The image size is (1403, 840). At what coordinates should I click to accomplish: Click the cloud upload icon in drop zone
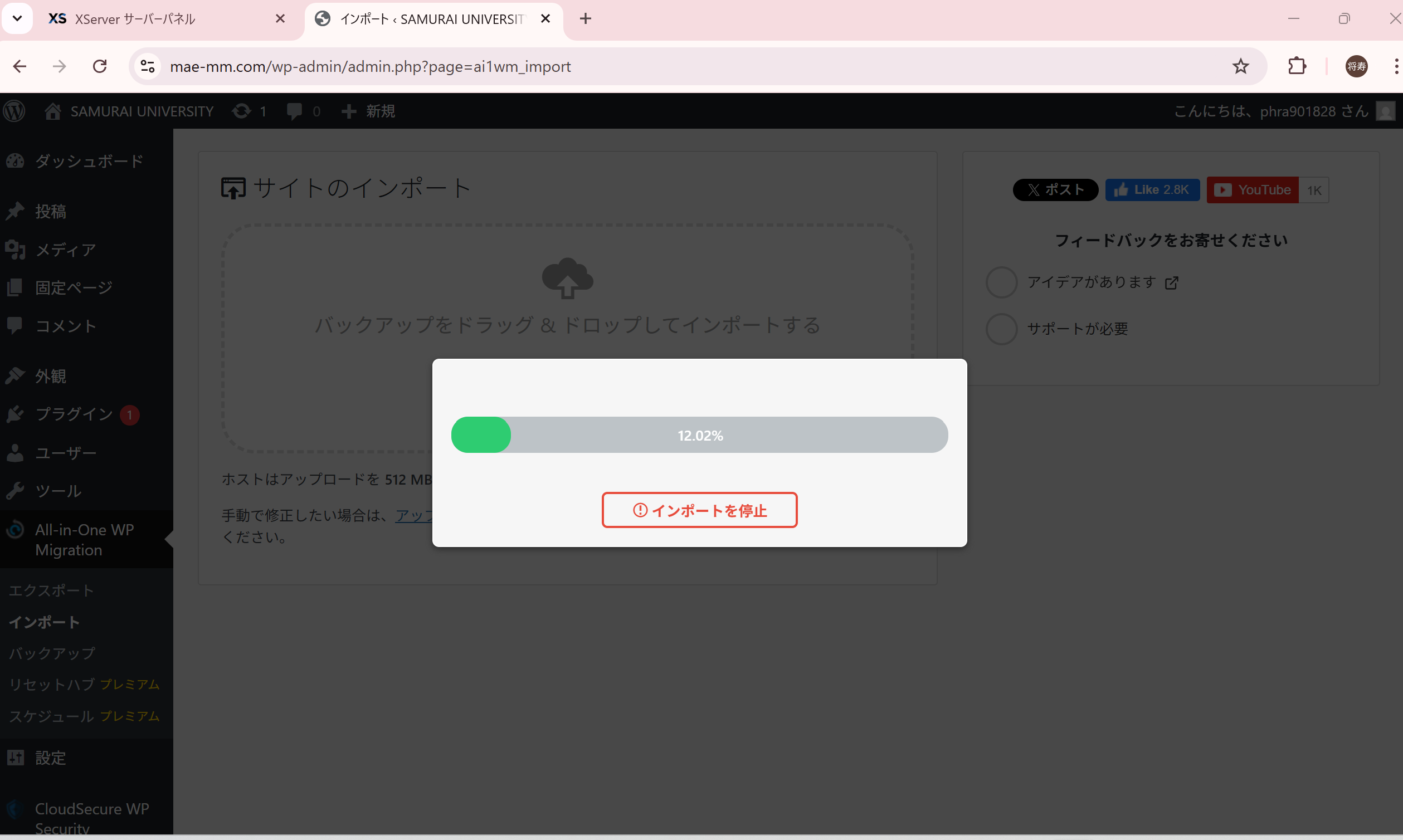tap(567, 278)
